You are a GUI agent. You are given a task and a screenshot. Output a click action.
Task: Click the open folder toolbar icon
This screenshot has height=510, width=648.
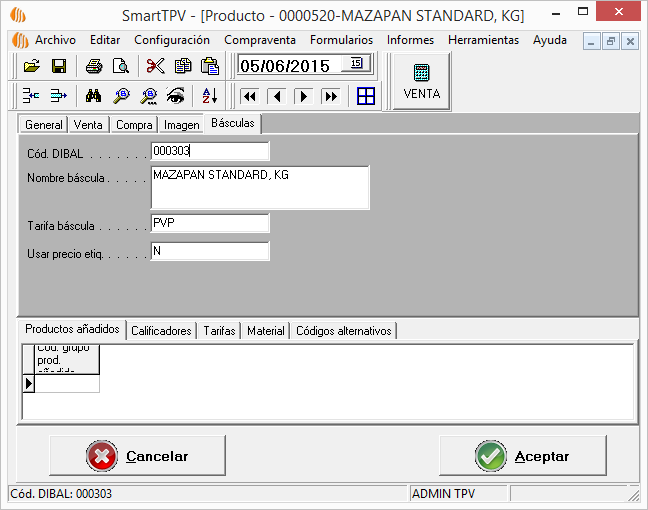click(32, 66)
